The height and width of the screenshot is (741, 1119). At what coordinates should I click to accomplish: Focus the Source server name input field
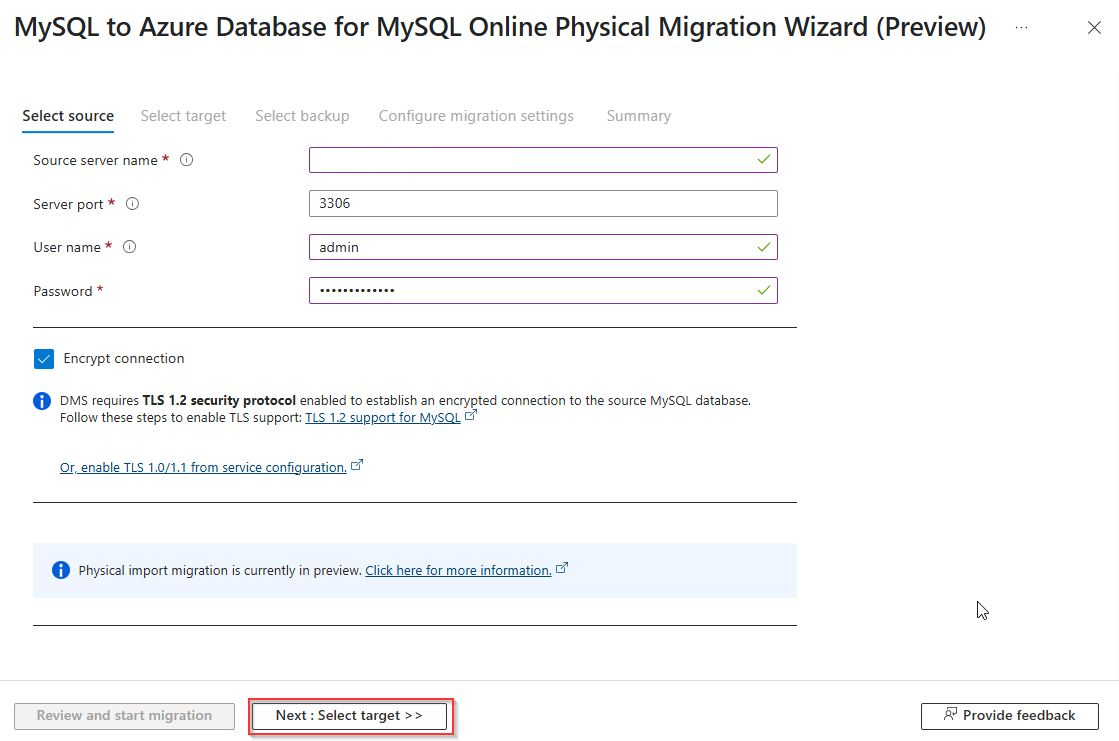pos(530,160)
